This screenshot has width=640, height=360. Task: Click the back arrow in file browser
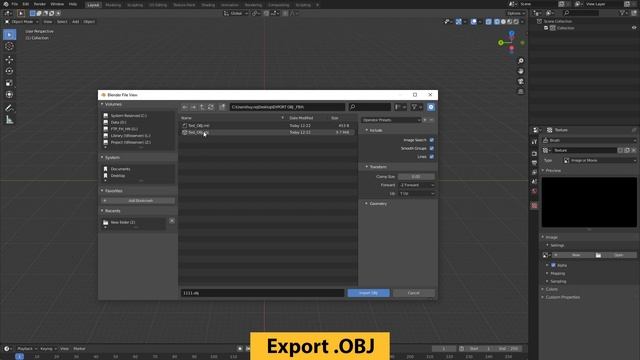point(185,107)
